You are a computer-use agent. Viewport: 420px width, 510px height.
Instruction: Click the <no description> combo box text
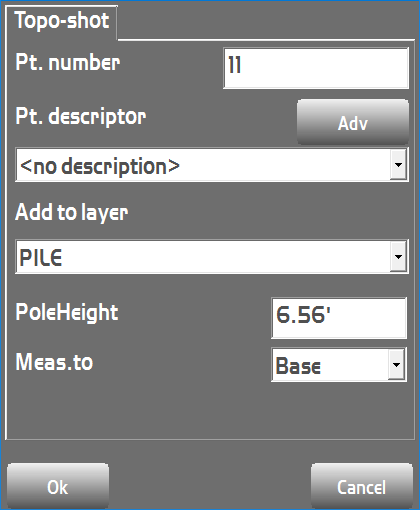100,166
